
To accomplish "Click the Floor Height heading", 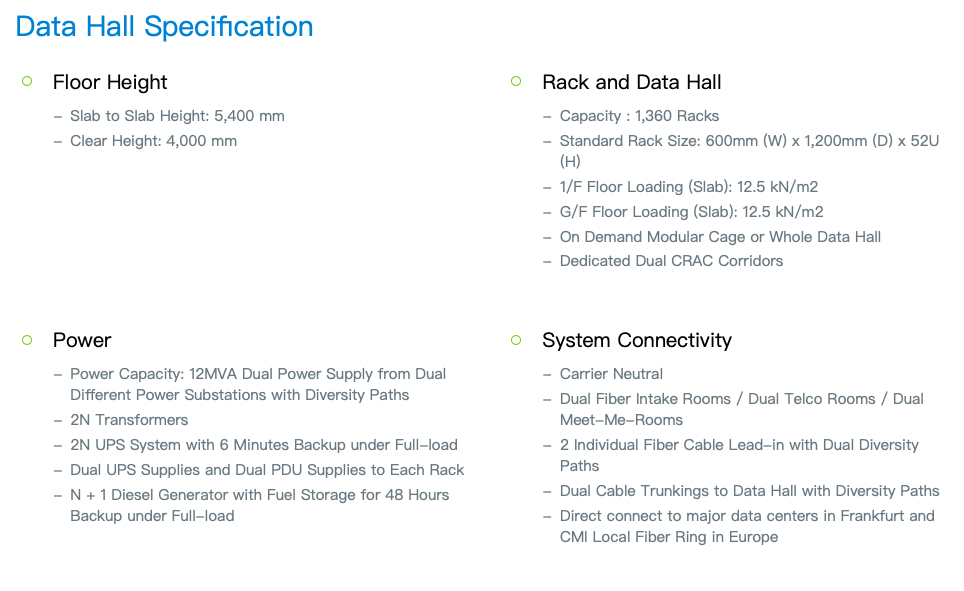I will pyautogui.click(x=110, y=82).
